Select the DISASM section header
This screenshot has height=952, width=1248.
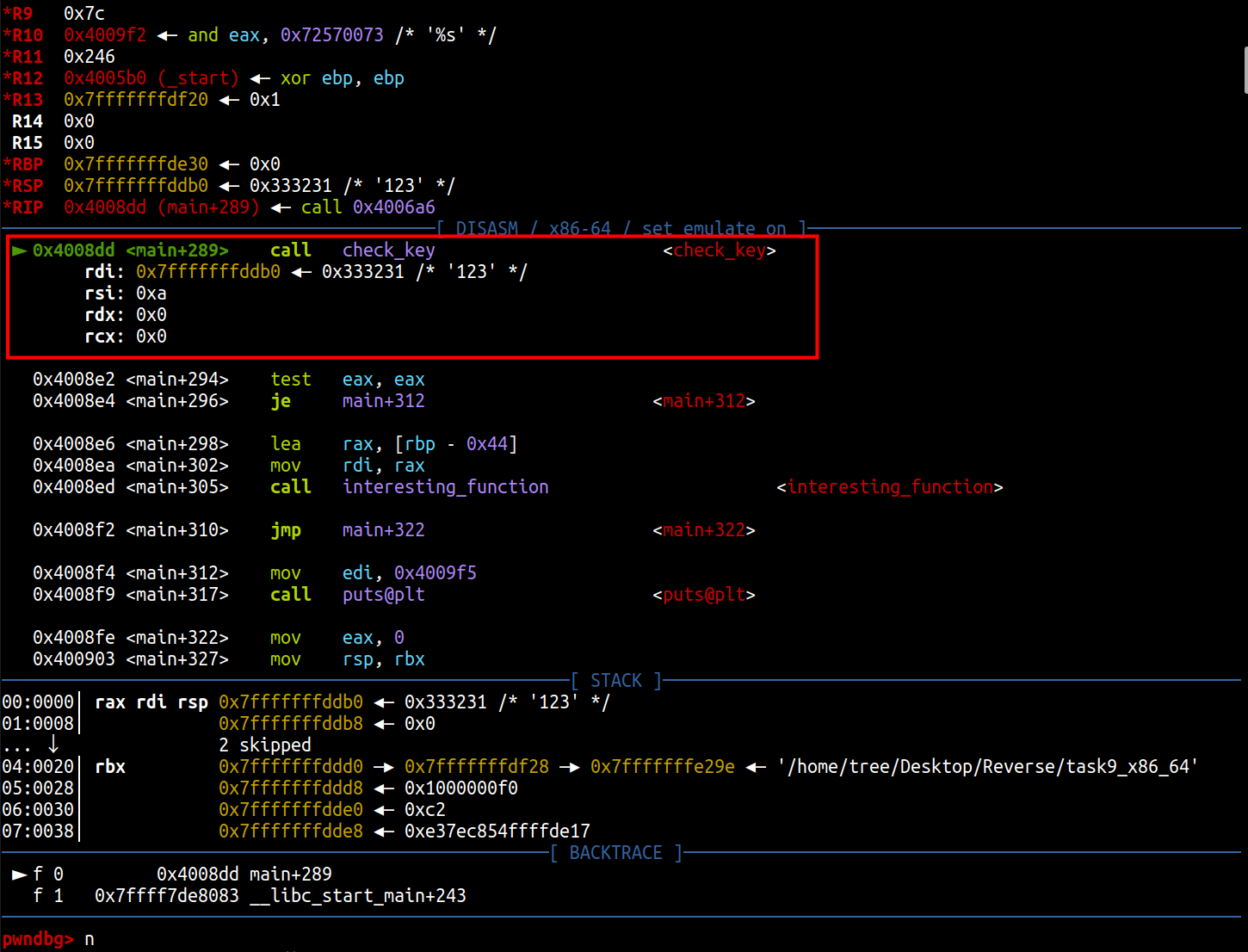click(621, 229)
